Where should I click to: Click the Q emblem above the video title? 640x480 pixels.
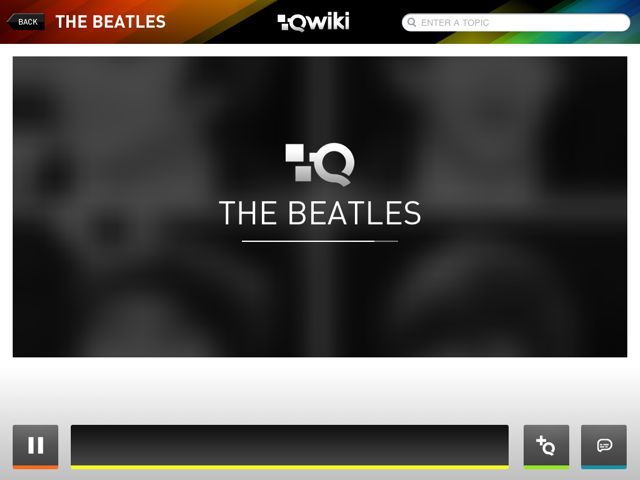[320, 164]
